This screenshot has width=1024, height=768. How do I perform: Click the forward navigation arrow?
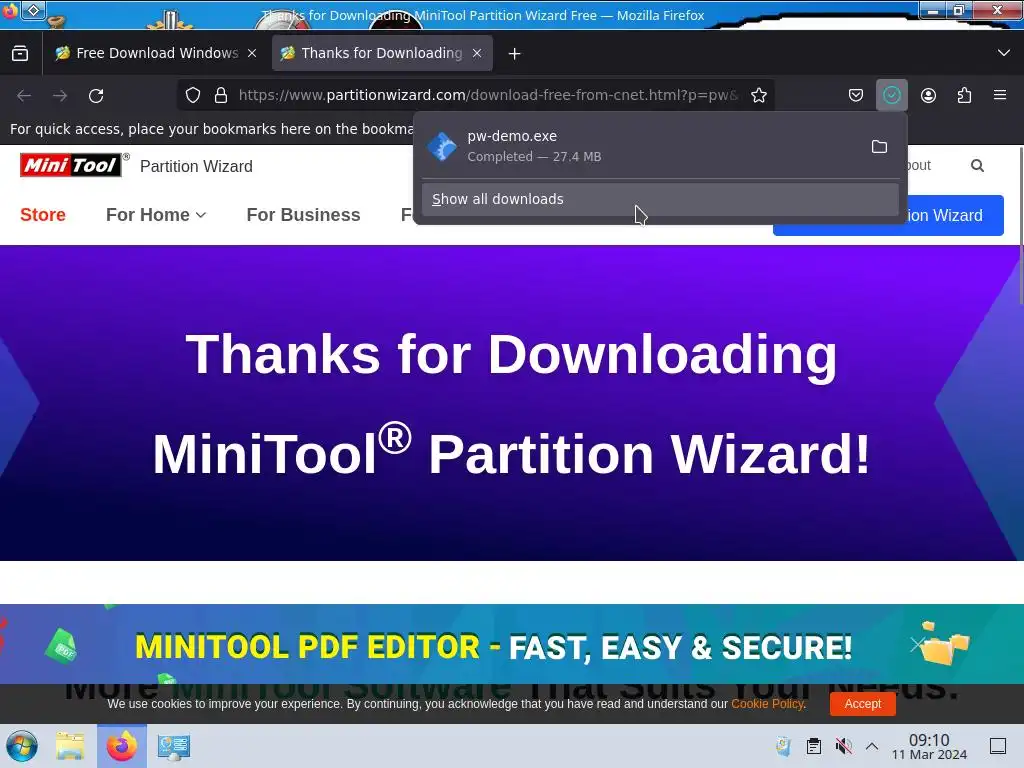pos(60,95)
